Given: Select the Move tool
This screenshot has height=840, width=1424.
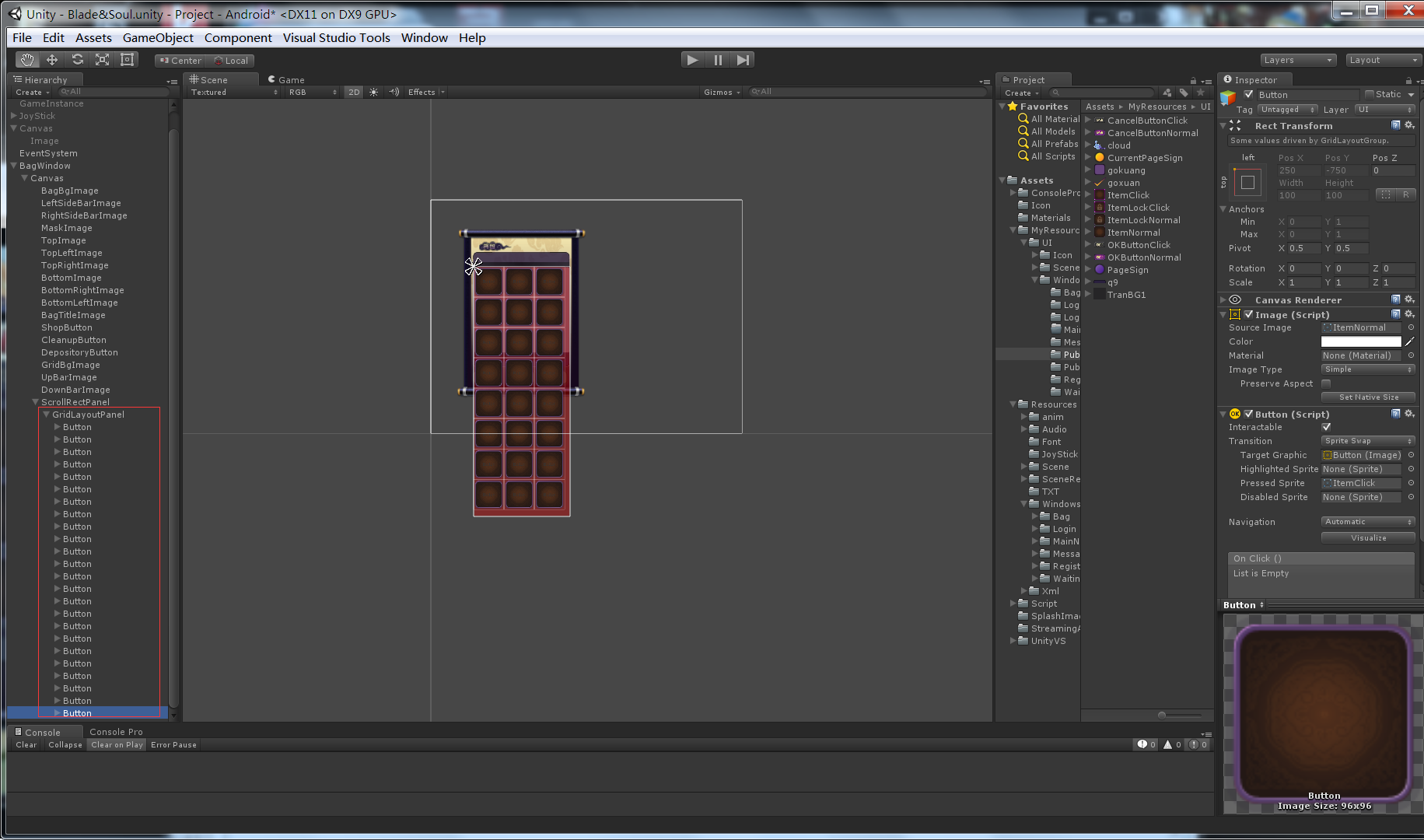Looking at the screenshot, I should pyautogui.click(x=51, y=59).
